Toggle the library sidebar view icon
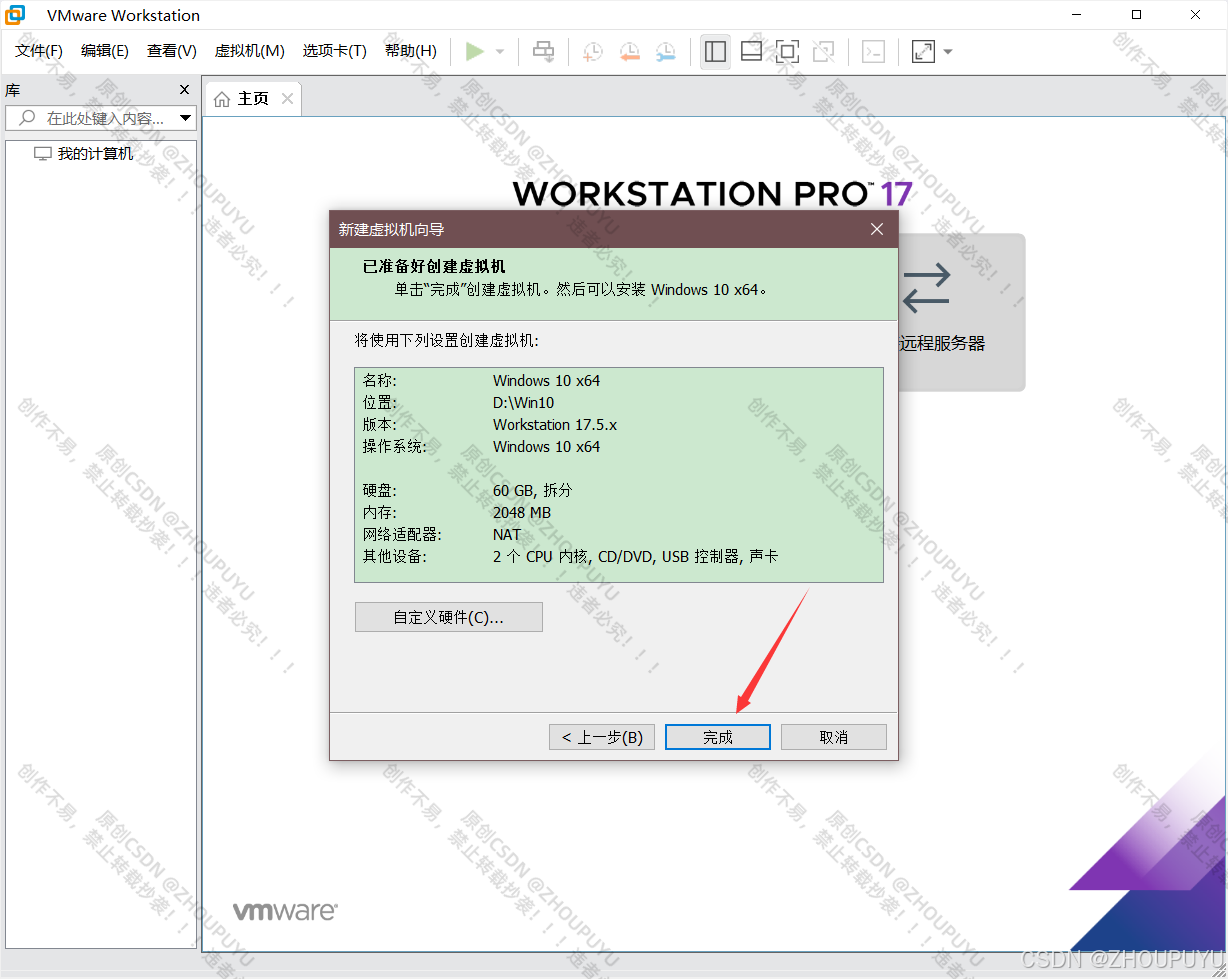 715,51
